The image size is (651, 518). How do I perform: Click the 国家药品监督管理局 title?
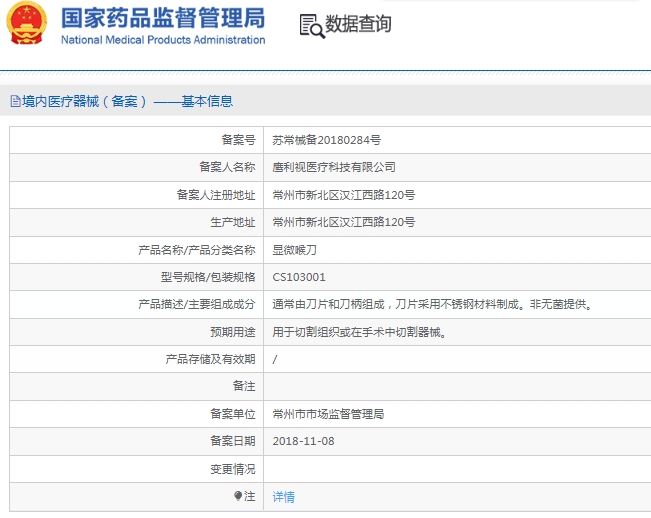(x=163, y=18)
